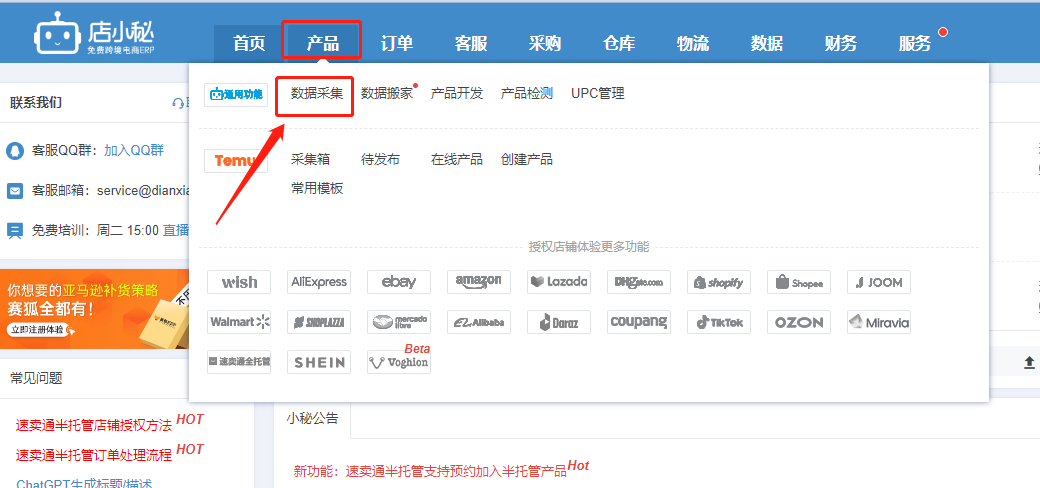Open Temu 在线产品
Screen dimensions: 1040x488
pyautogui.click(x=457, y=159)
